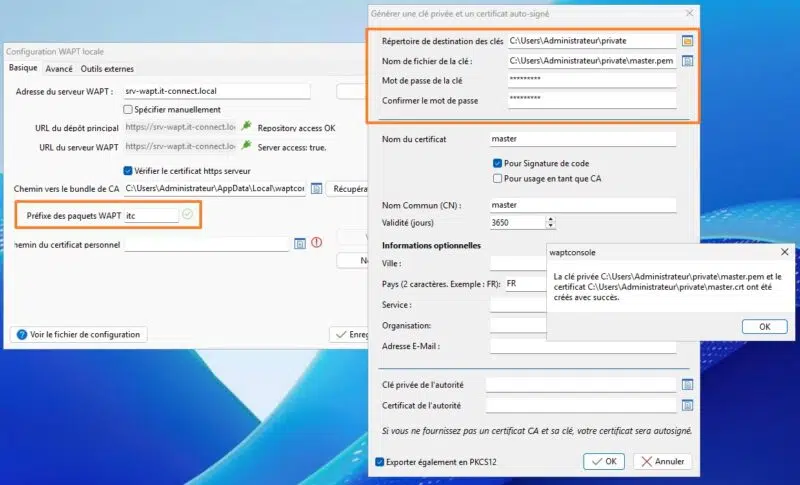Uncheck 'Pour Signature de code'
800x485 pixels.
pos(497,164)
